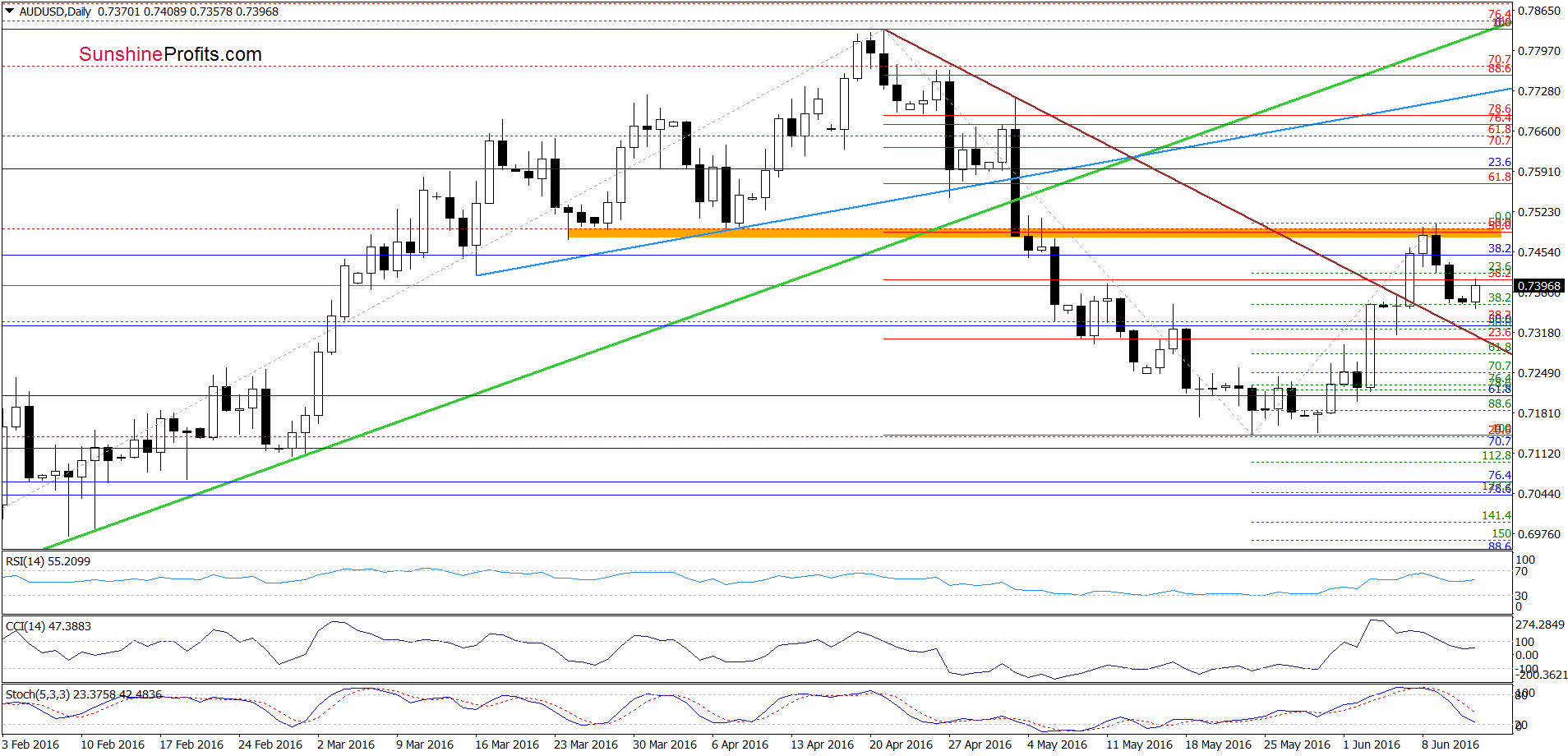The width and height of the screenshot is (1568, 756).
Task: Click the 8 Jun 2016 date label
Action: tap(1450, 744)
